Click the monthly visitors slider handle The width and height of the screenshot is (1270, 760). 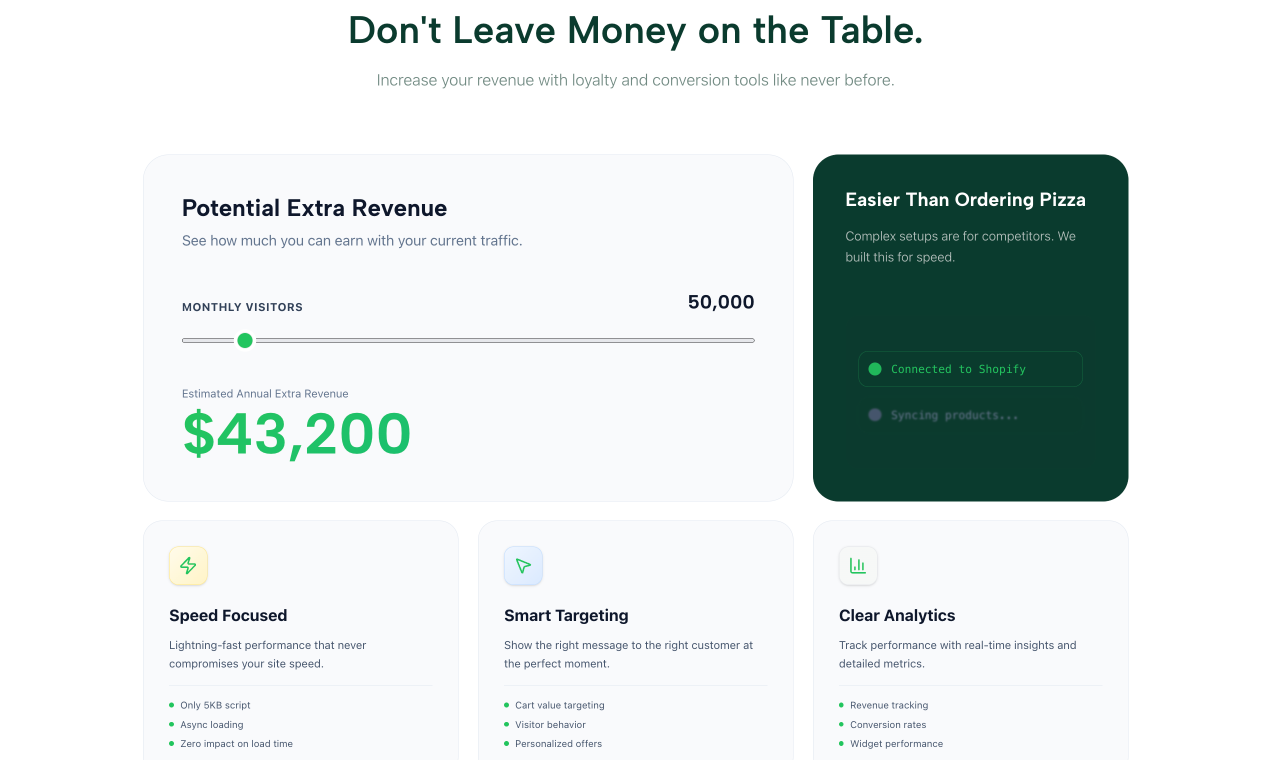[245, 340]
